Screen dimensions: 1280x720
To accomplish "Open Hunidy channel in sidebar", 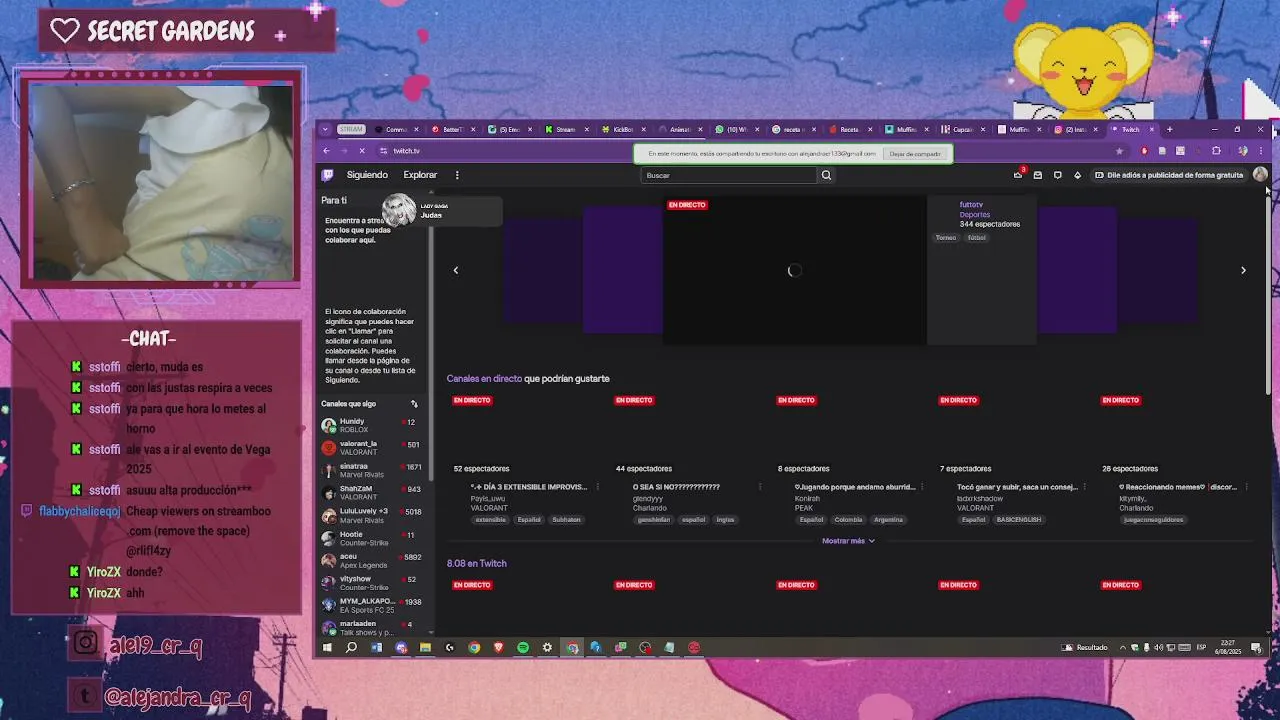I will point(370,425).
